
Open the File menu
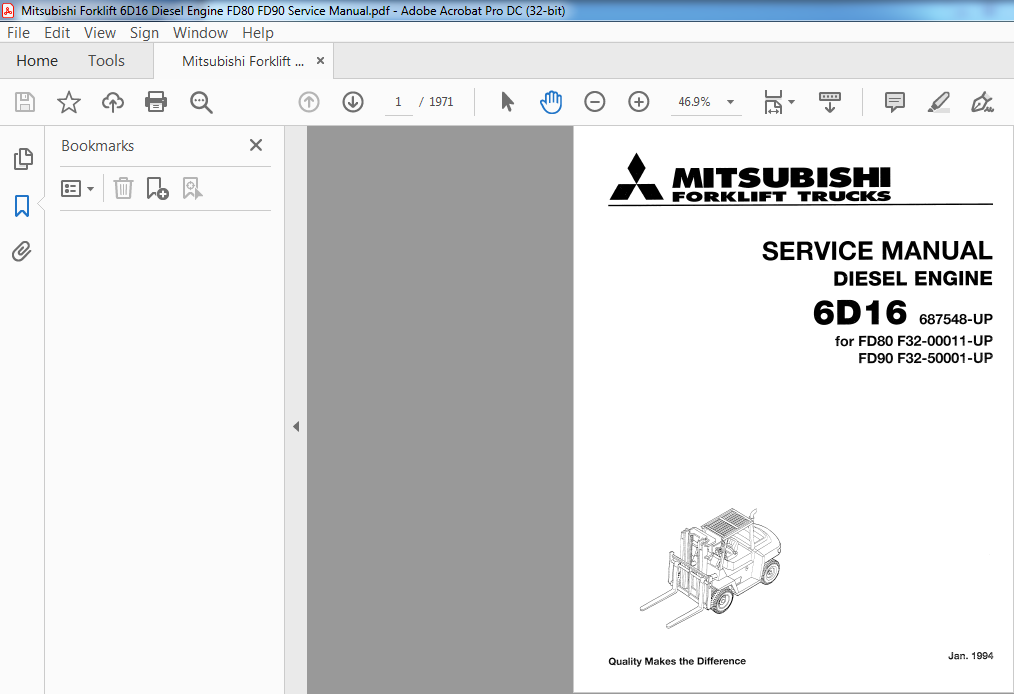(18, 32)
